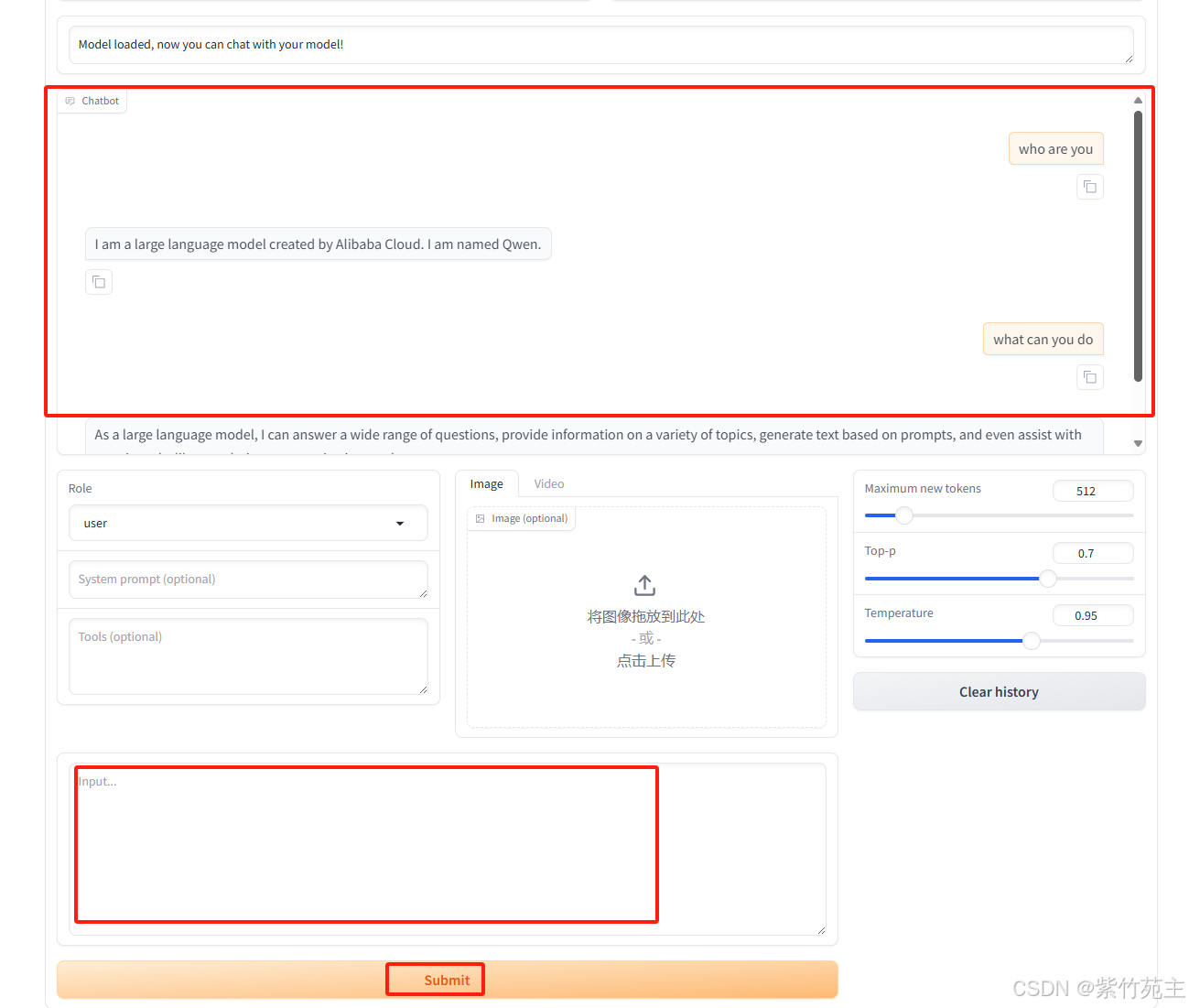Click the Chatbot label icon
The width and height of the screenshot is (1189, 1008).
tap(70, 101)
